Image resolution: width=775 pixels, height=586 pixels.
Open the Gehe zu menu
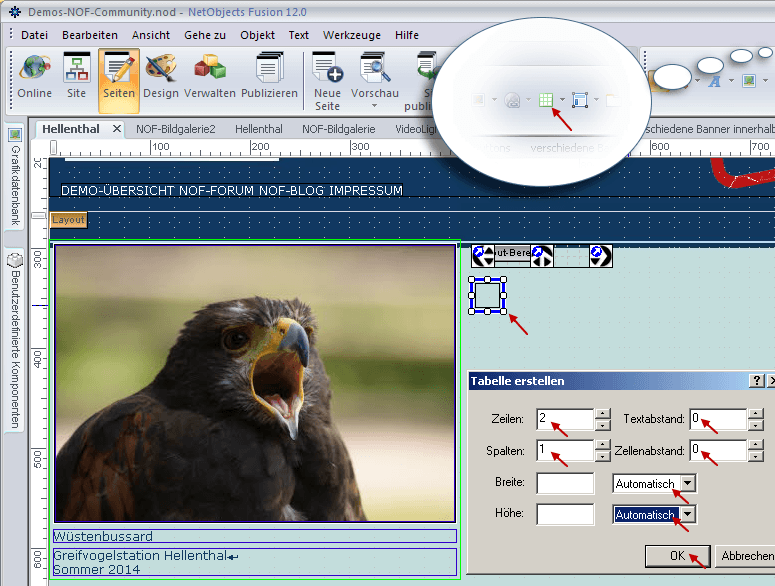205,35
